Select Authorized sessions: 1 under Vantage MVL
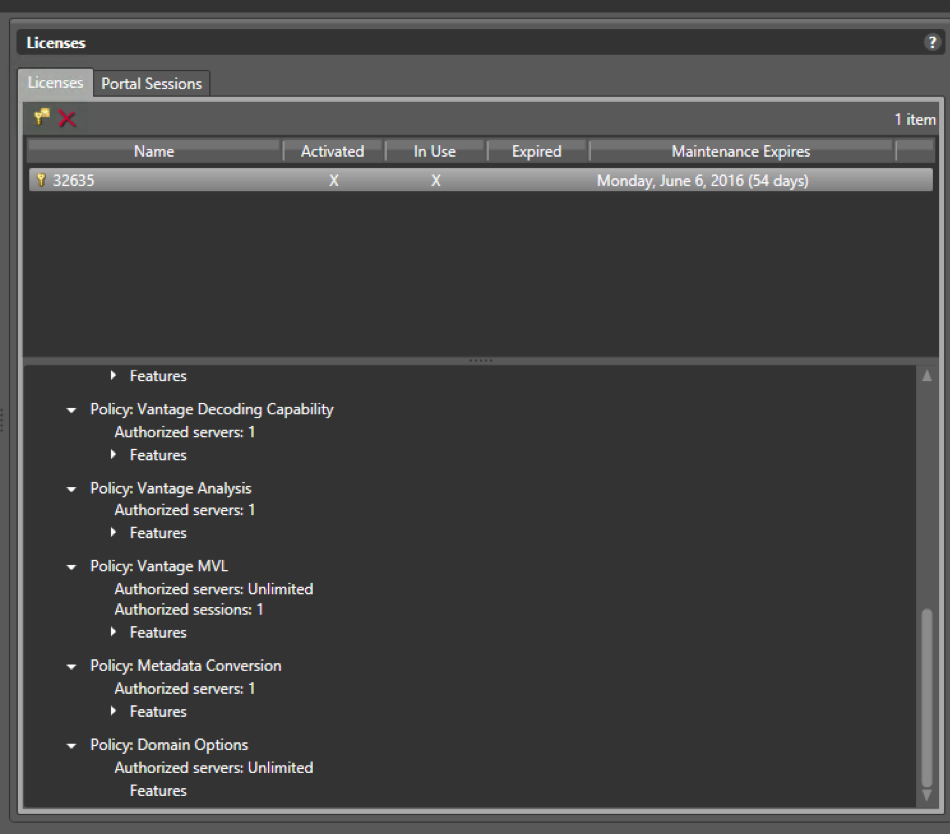This screenshot has height=834, width=950. tap(189, 609)
